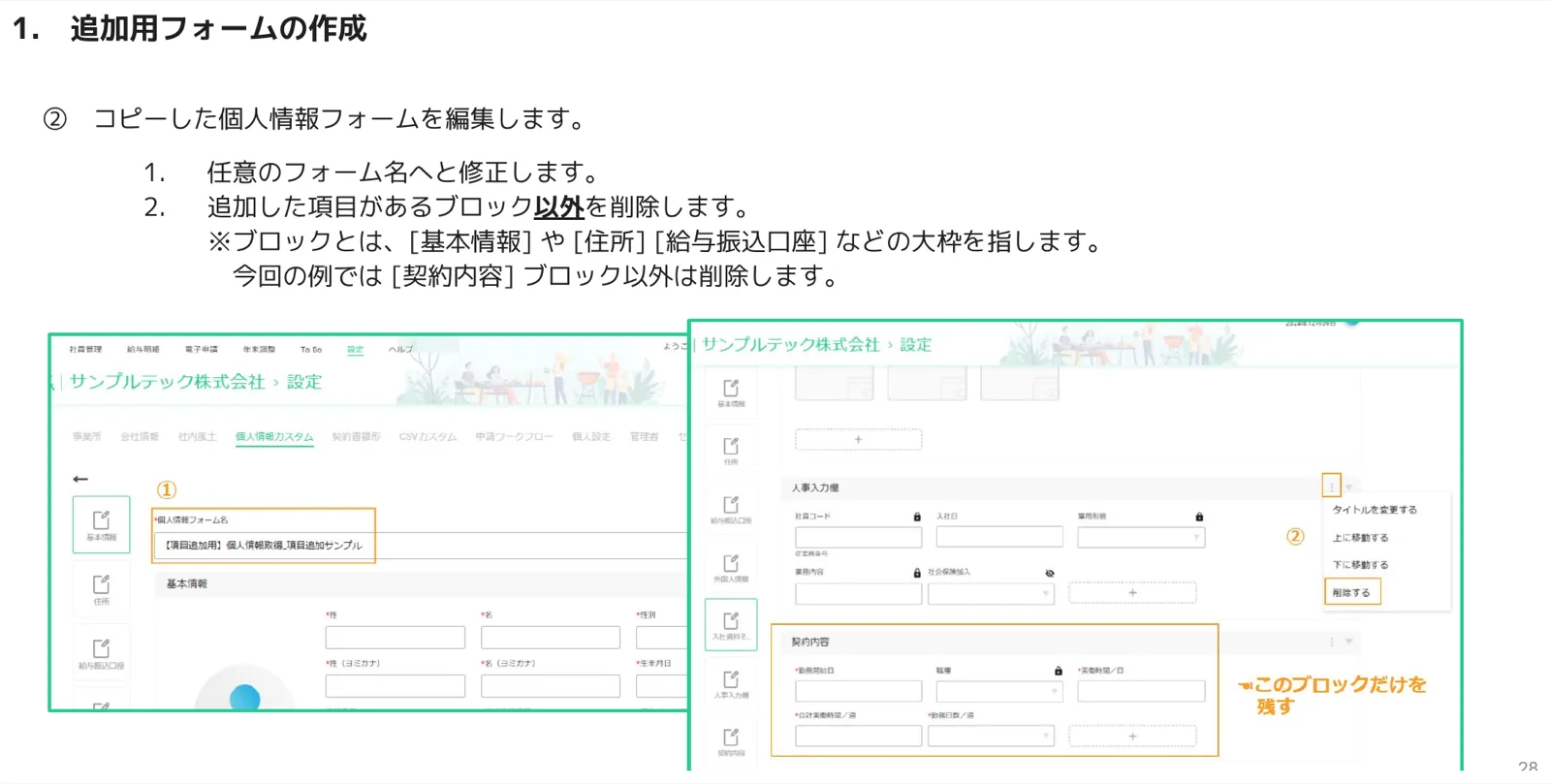Switch to CSVカスタム settings tab
The image size is (1551, 784).
427,437
